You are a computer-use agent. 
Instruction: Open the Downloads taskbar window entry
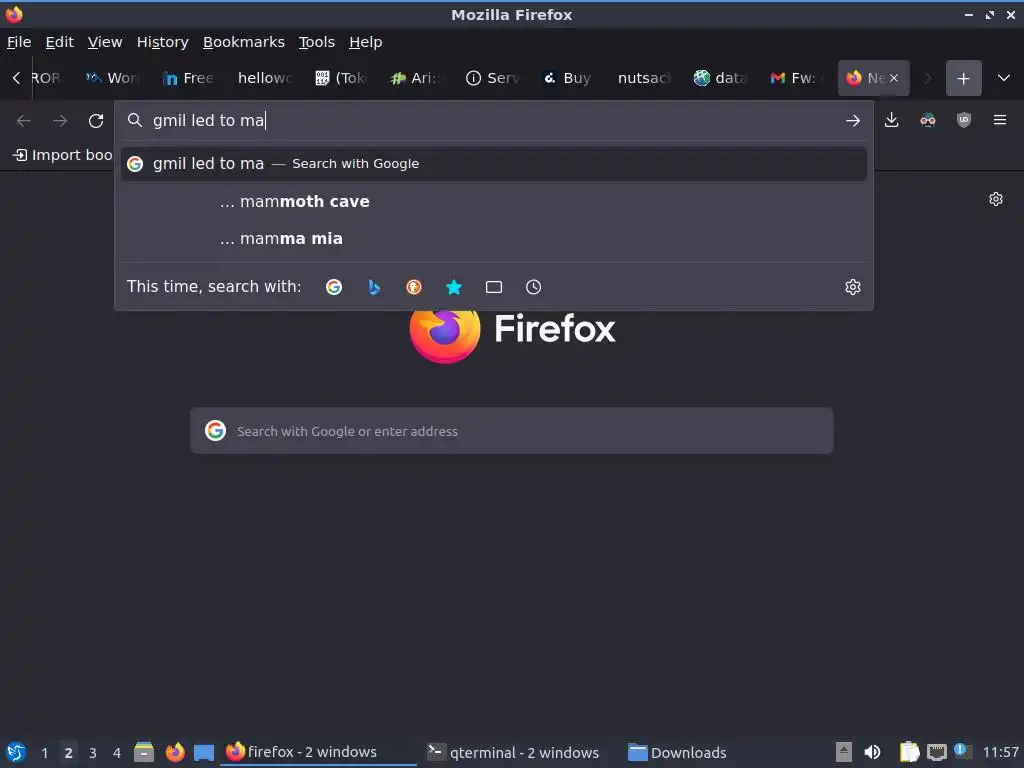click(x=677, y=752)
